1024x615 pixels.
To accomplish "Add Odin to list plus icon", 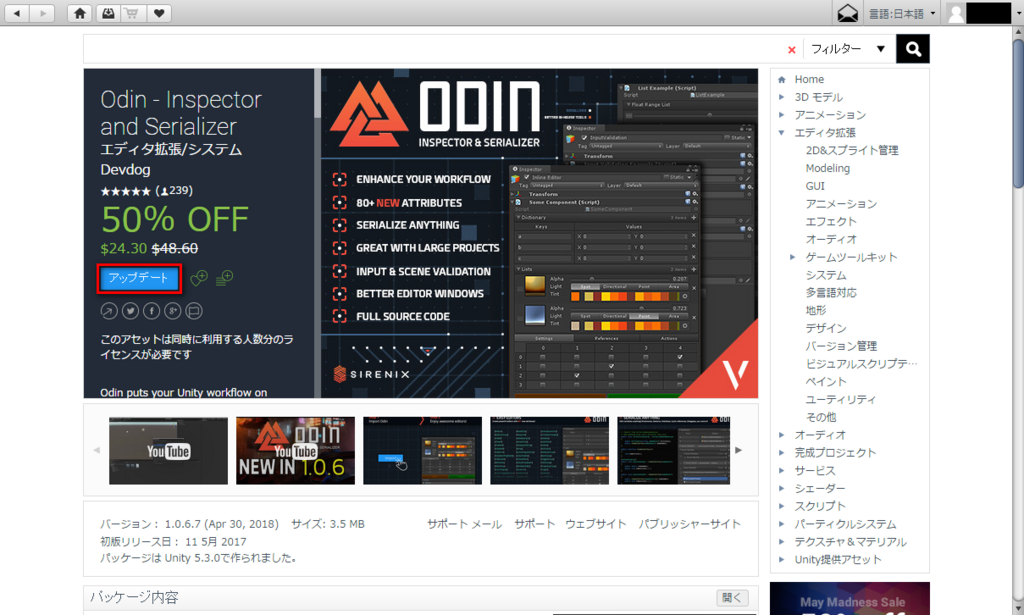I will 224,278.
